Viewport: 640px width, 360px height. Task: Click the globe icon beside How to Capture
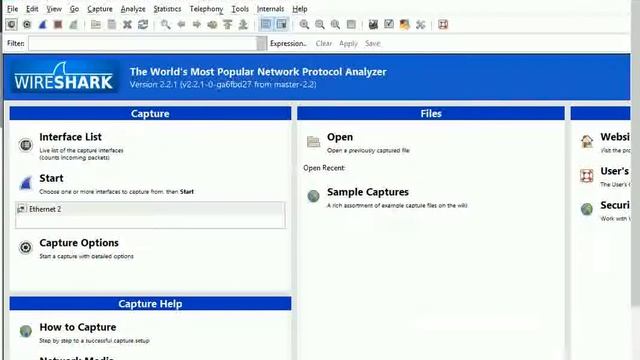(25, 331)
